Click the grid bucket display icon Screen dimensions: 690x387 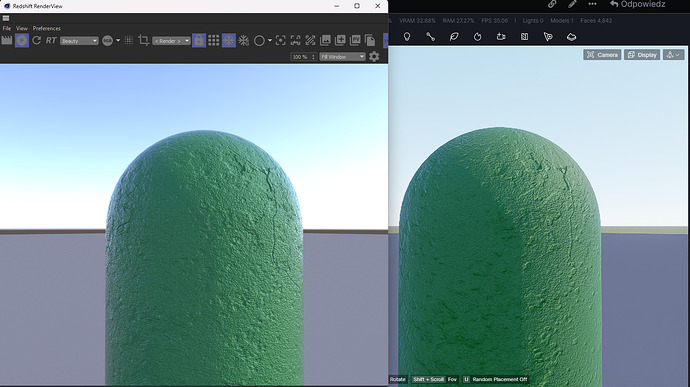(x=214, y=41)
